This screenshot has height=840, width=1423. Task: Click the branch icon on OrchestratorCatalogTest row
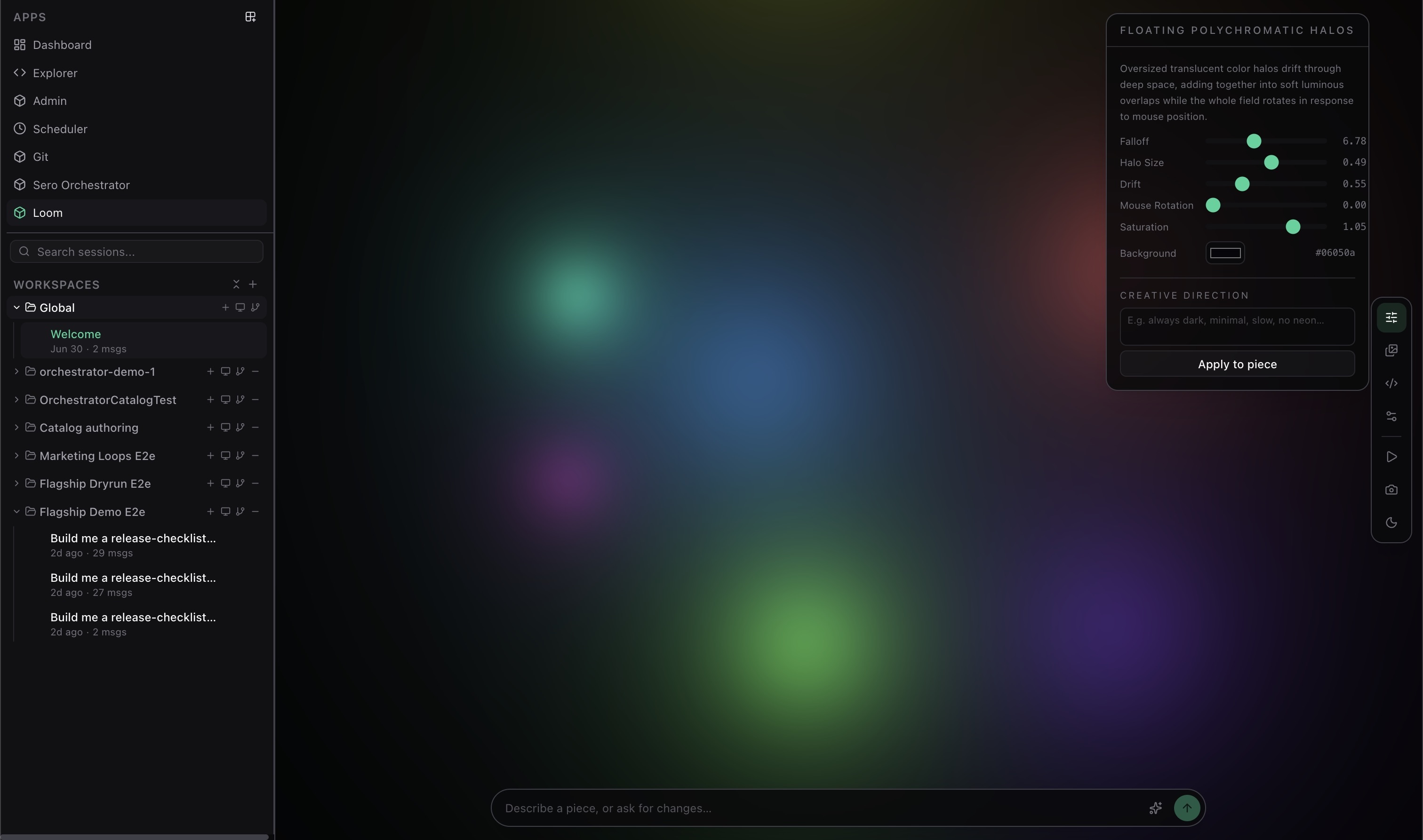coord(240,400)
